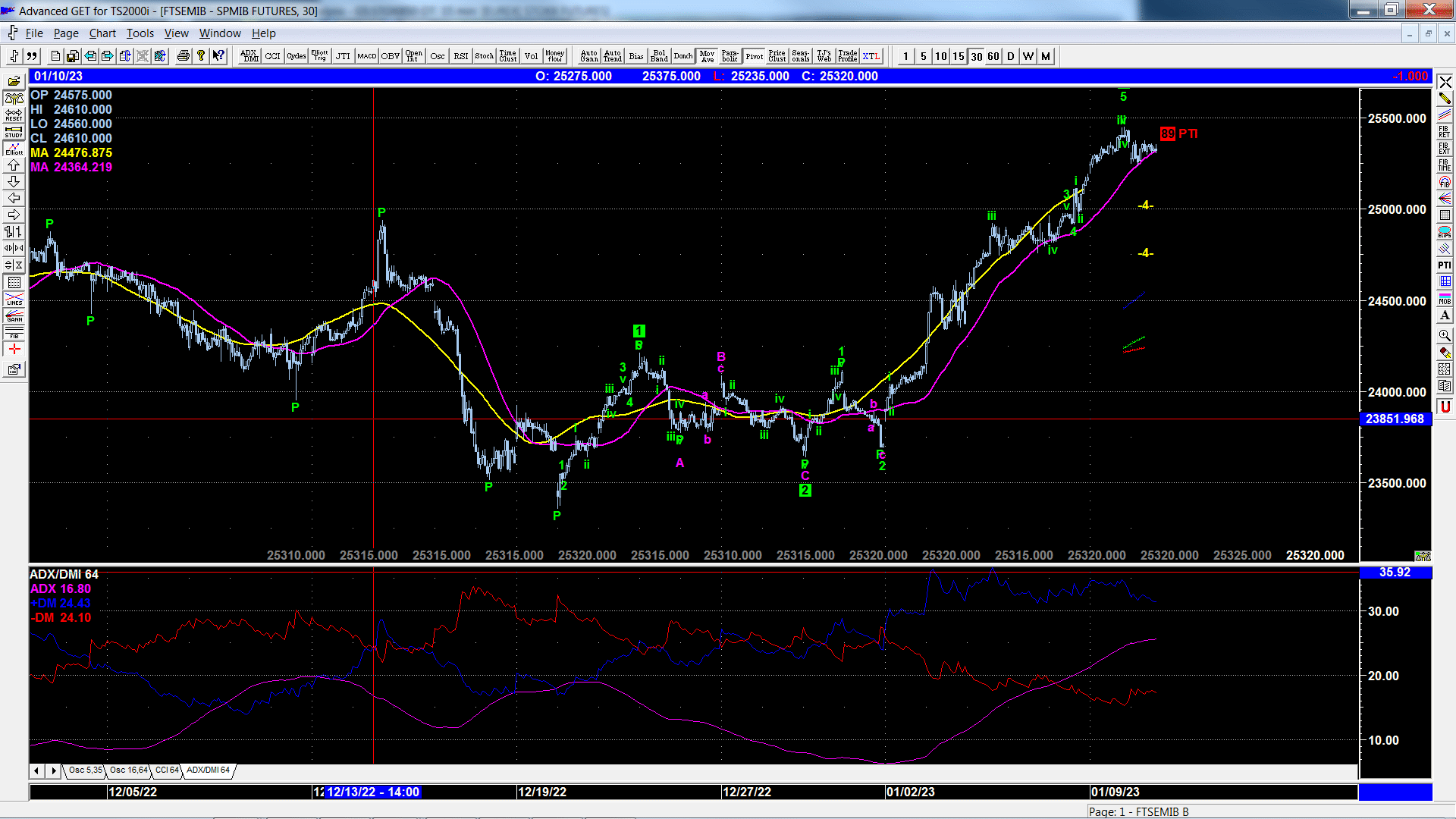Viewport: 1456px width, 819px height.
Task: Click the zoom magnifier tool
Action: tap(1445, 335)
